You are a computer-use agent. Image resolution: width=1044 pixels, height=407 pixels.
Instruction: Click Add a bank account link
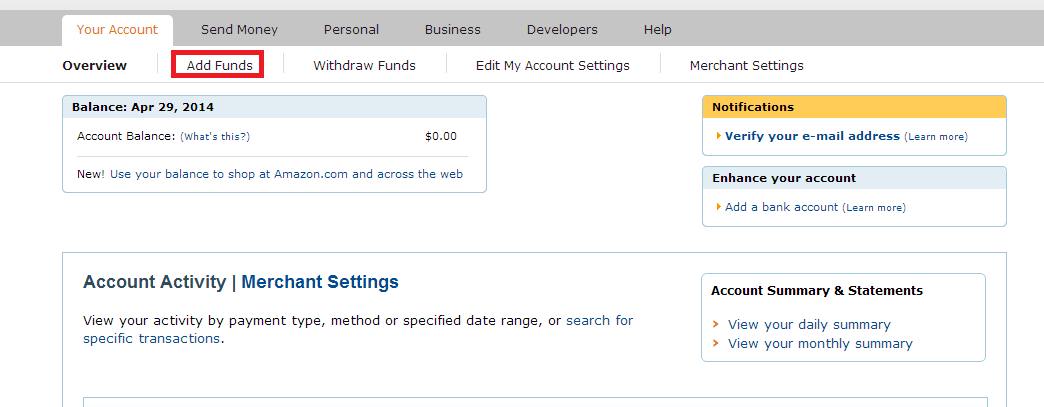coord(781,207)
